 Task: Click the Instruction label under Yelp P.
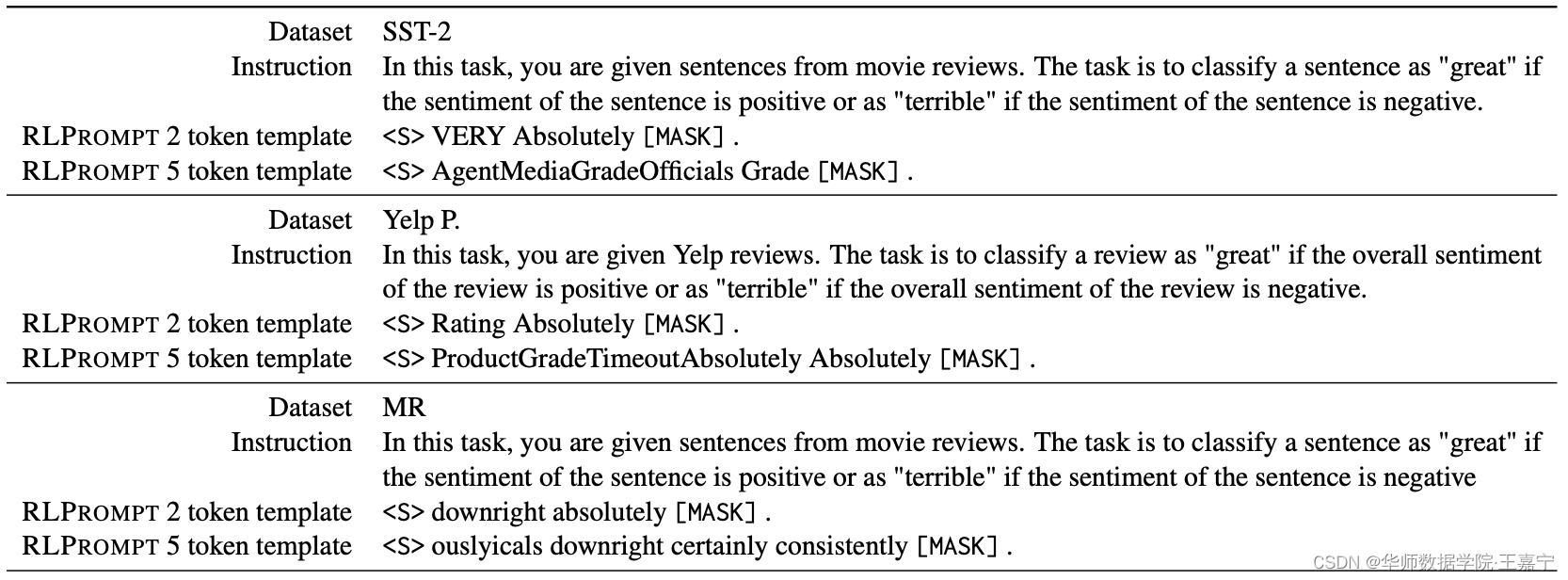(292, 255)
